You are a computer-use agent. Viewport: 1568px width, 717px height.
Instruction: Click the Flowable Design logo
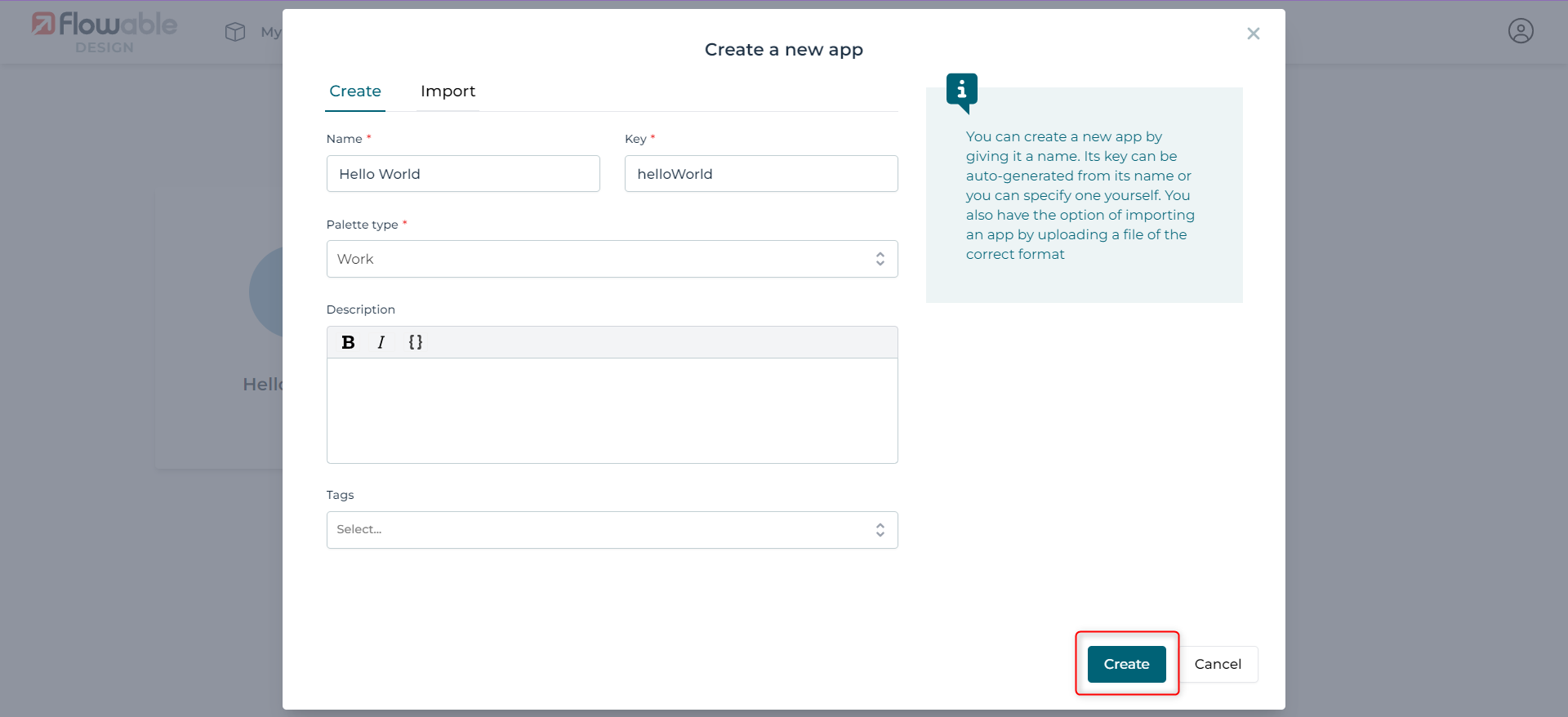tap(104, 31)
